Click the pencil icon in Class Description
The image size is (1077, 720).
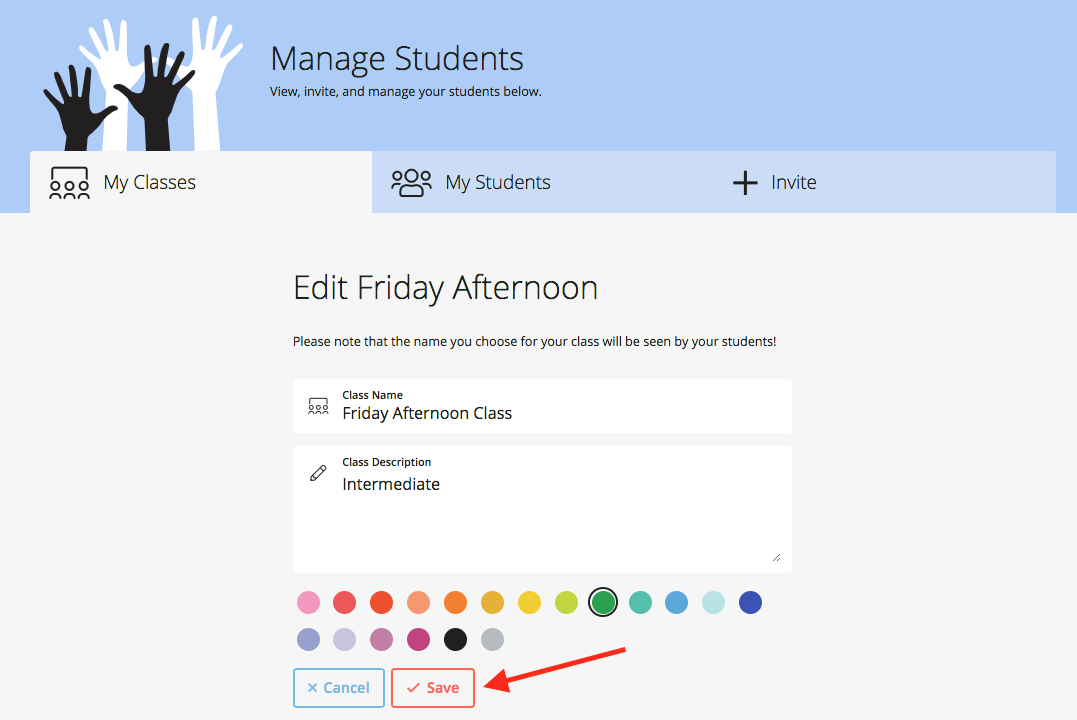[x=318, y=473]
